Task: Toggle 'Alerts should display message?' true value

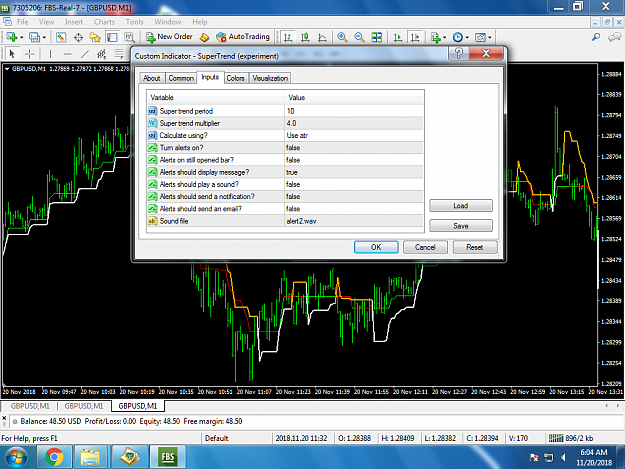Action: click(354, 172)
